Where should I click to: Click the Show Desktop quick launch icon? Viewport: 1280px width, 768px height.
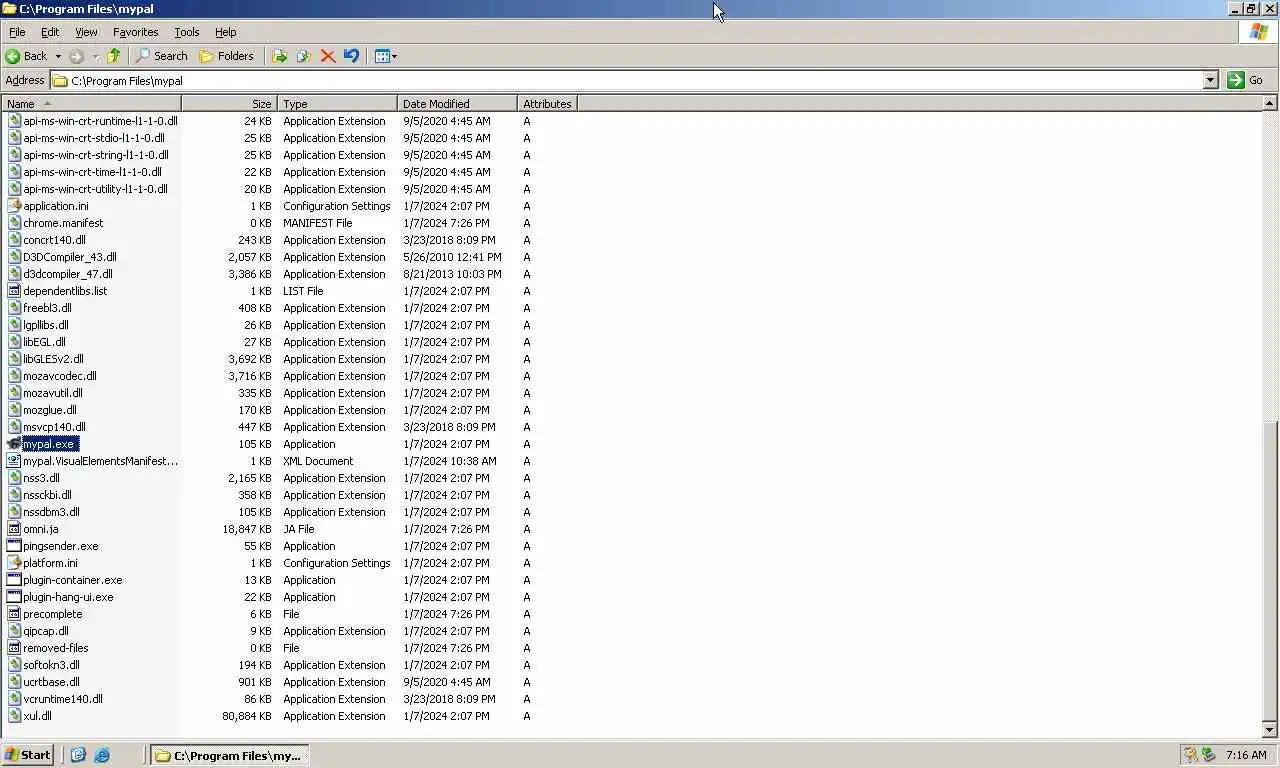coord(78,755)
